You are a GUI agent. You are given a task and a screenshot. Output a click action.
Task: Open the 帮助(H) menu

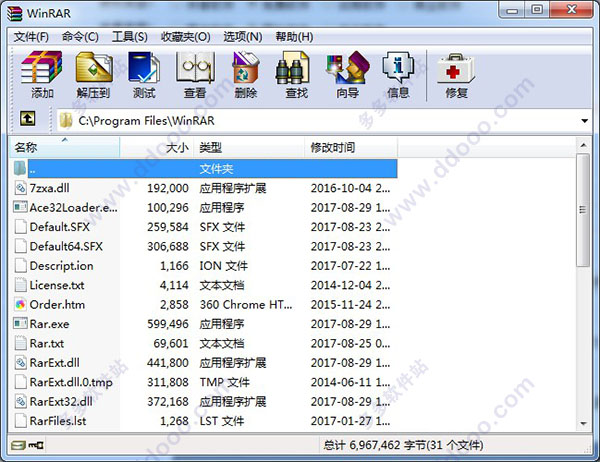[x=294, y=37]
